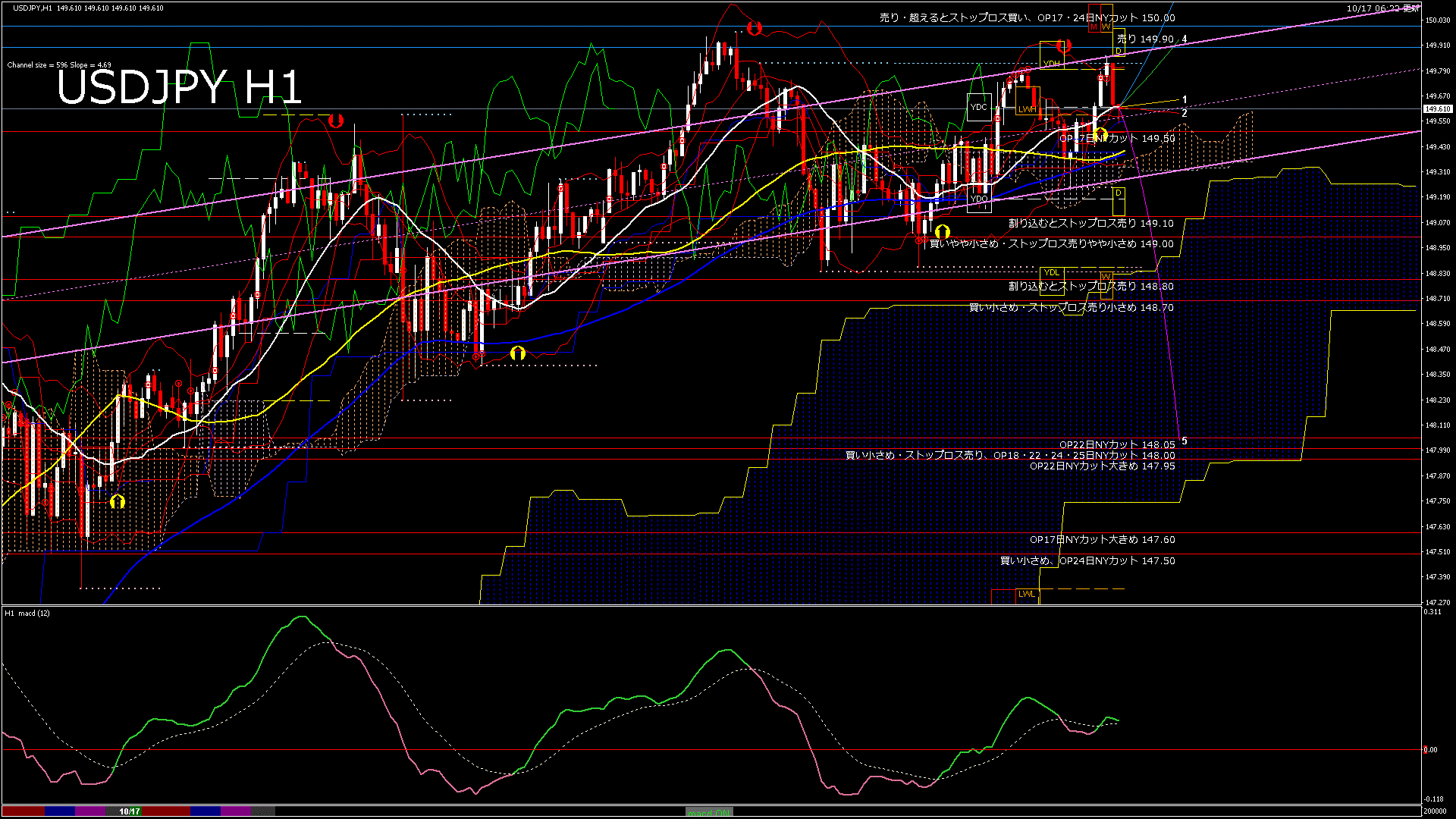Click projection endpoint number 5
This screenshot has width=1456, height=819.
point(1185,441)
